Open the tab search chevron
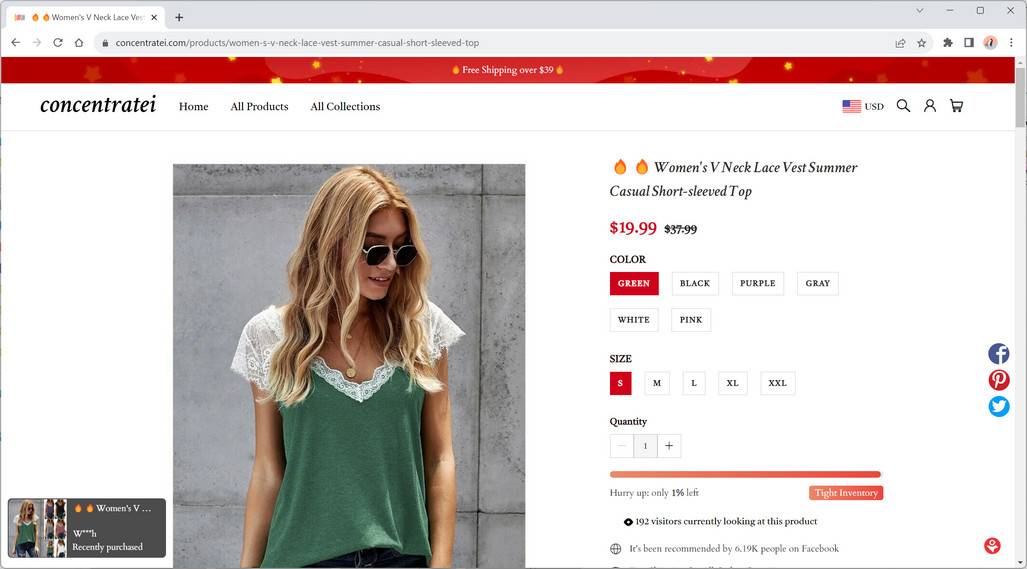Image resolution: width=1027 pixels, height=569 pixels. [920, 10]
